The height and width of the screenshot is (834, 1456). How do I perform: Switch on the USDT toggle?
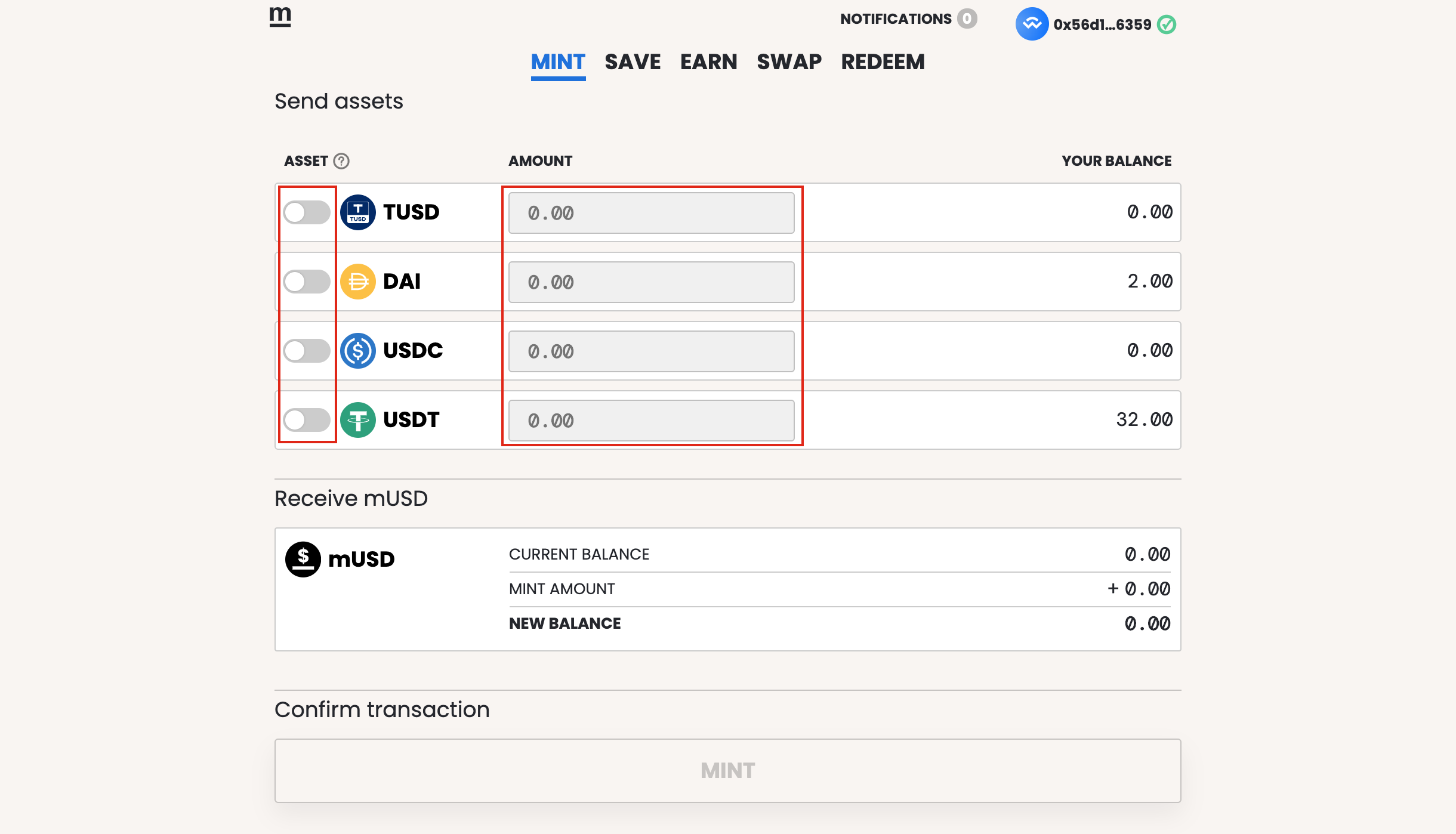pyautogui.click(x=307, y=420)
